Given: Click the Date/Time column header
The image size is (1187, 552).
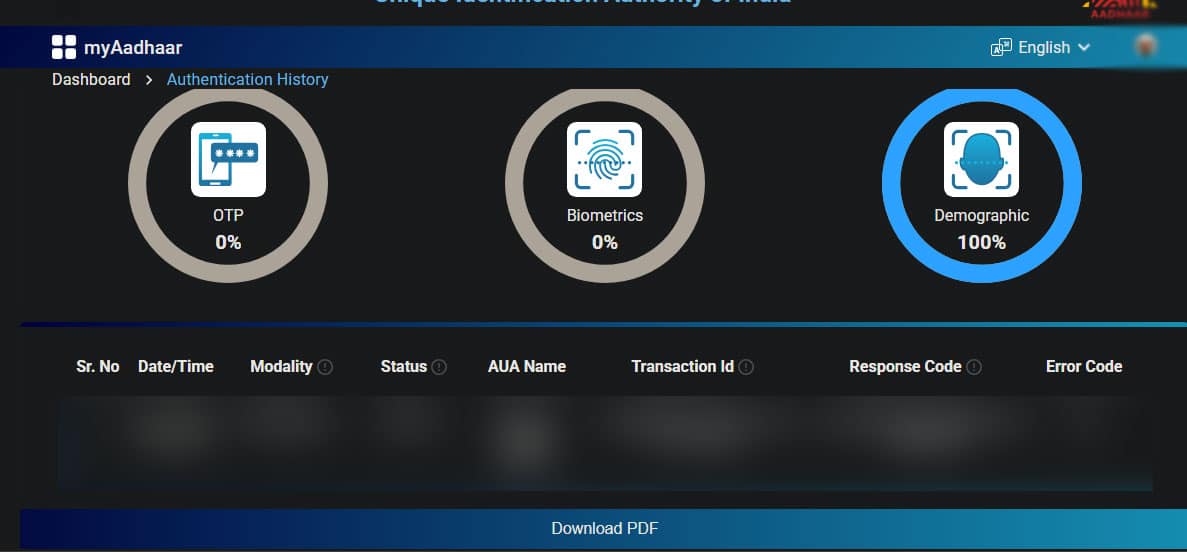Looking at the screenshot, I should [176, 367].
